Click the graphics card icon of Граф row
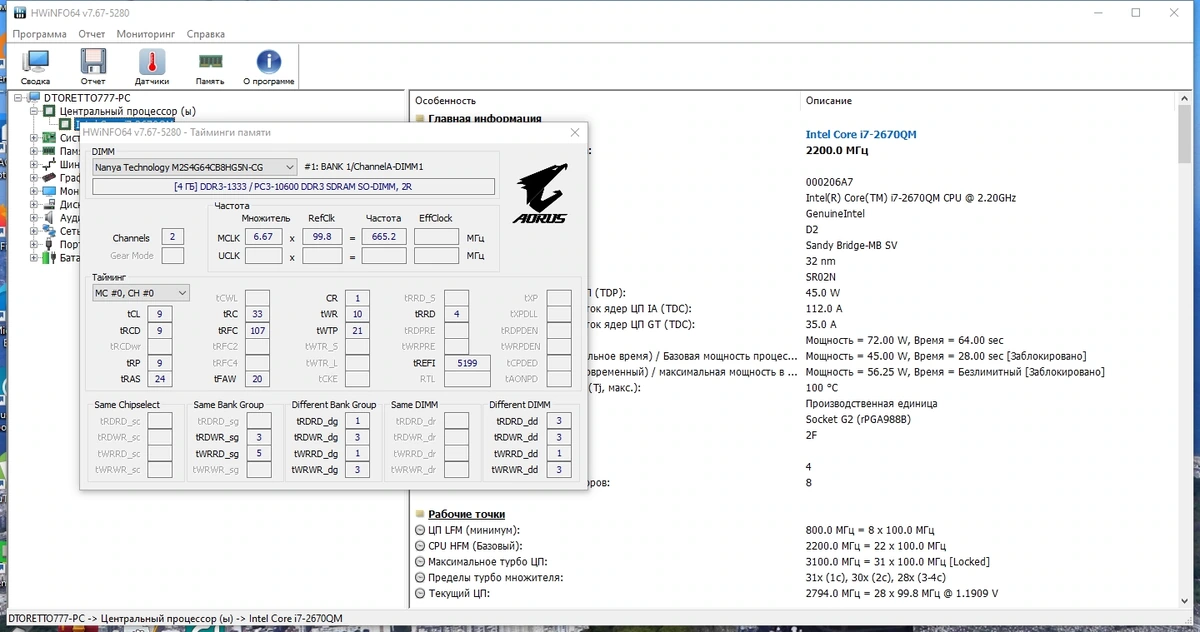Viewport: 1200px width, 632px height. tap(51, 177)
